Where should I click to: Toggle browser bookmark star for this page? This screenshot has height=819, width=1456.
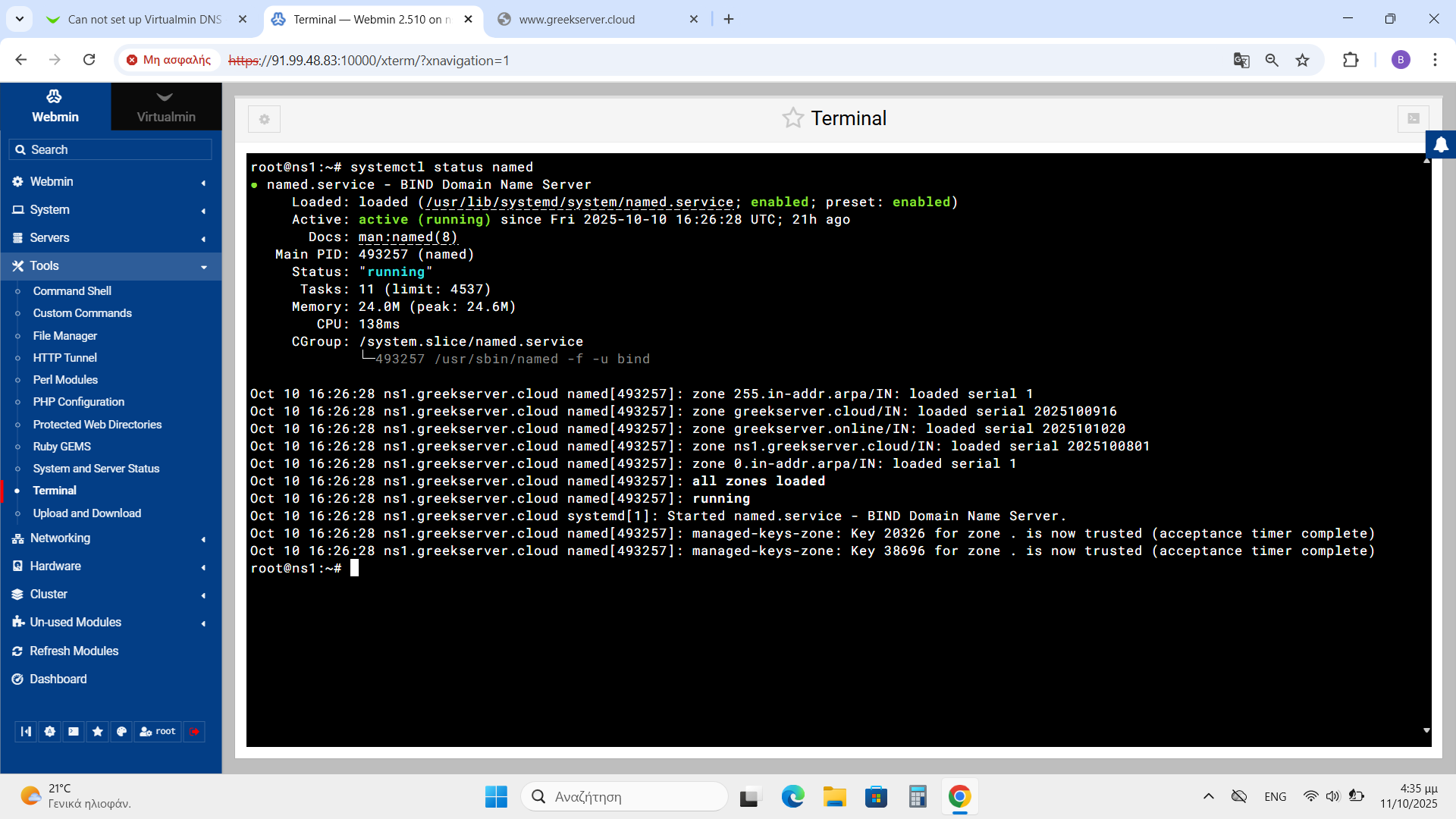click(1302, 60)
